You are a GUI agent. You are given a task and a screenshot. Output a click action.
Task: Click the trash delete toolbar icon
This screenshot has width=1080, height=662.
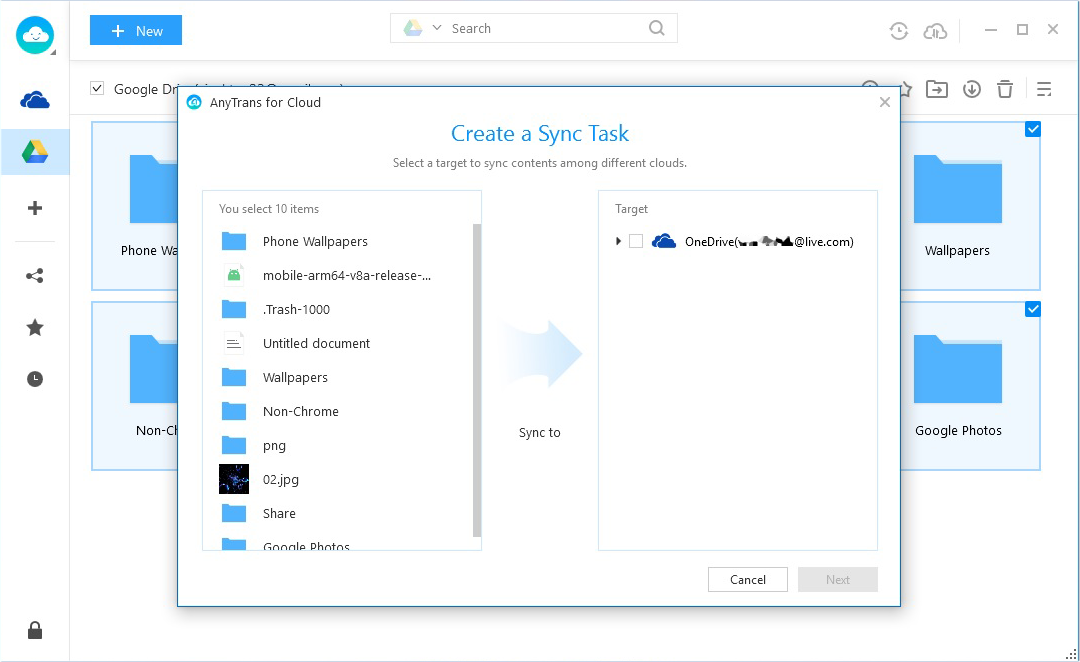(1005, 89)
